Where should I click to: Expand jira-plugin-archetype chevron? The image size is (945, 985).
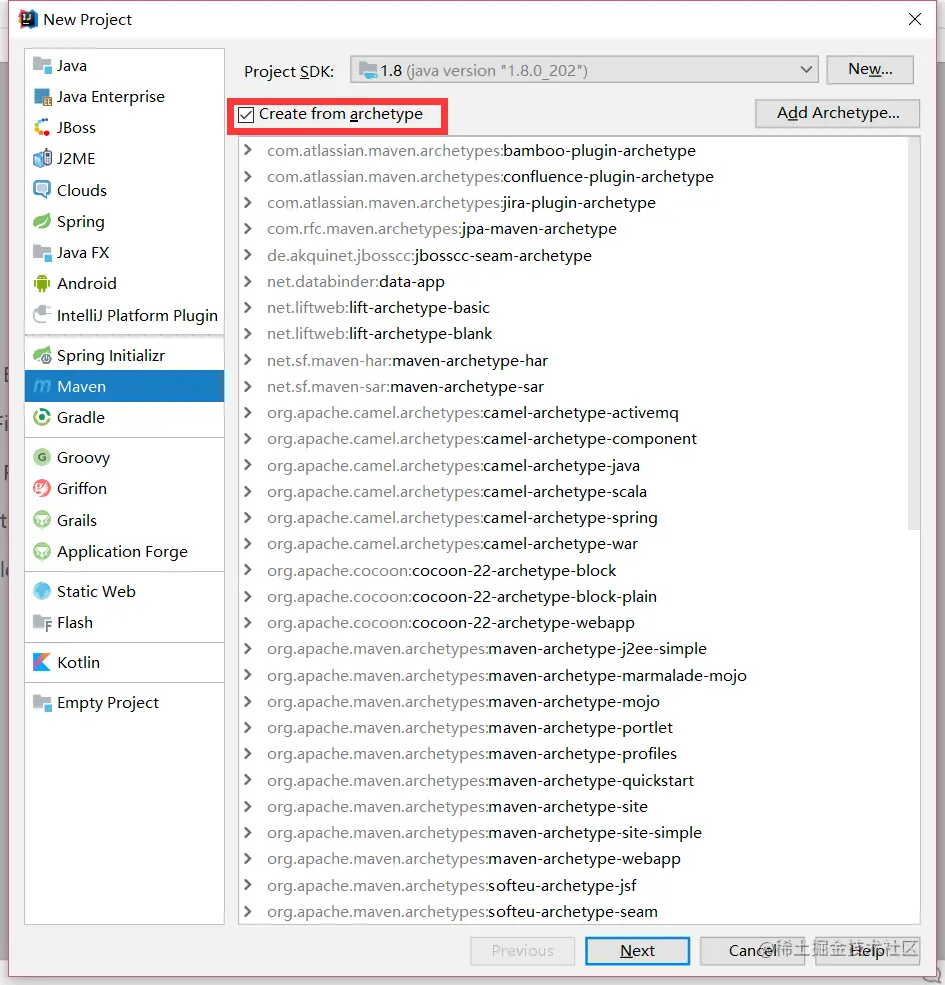[x=248, y=203]
